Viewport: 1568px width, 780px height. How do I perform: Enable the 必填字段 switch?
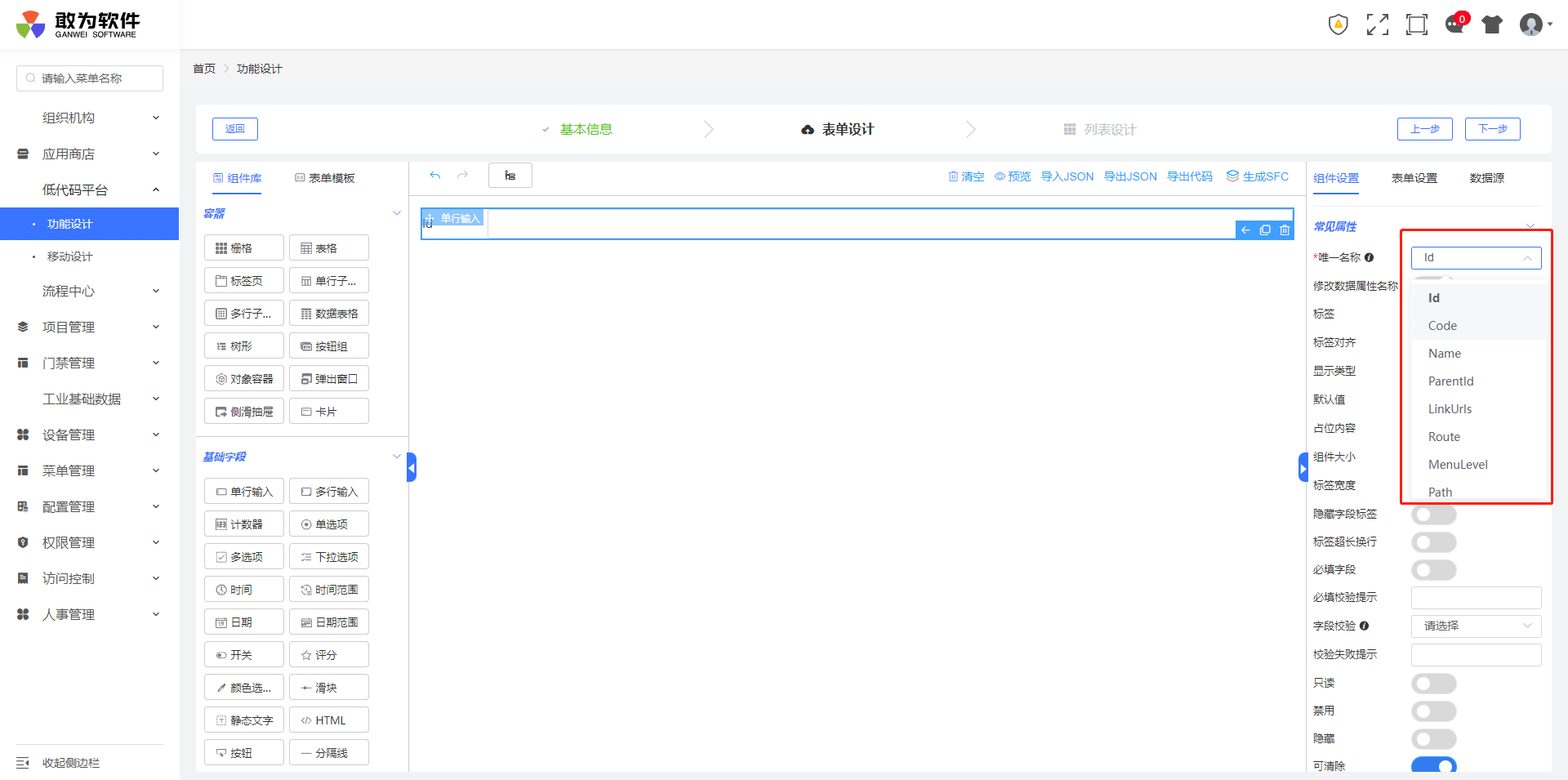point(1434,570)
